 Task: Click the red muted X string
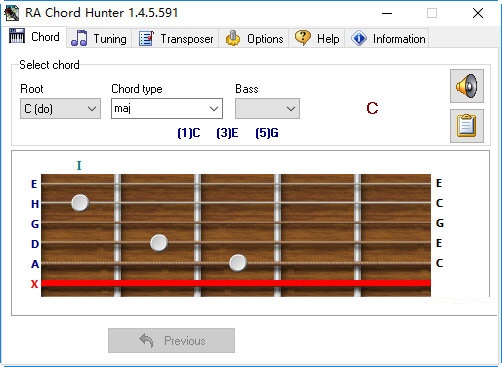[236, 283]
